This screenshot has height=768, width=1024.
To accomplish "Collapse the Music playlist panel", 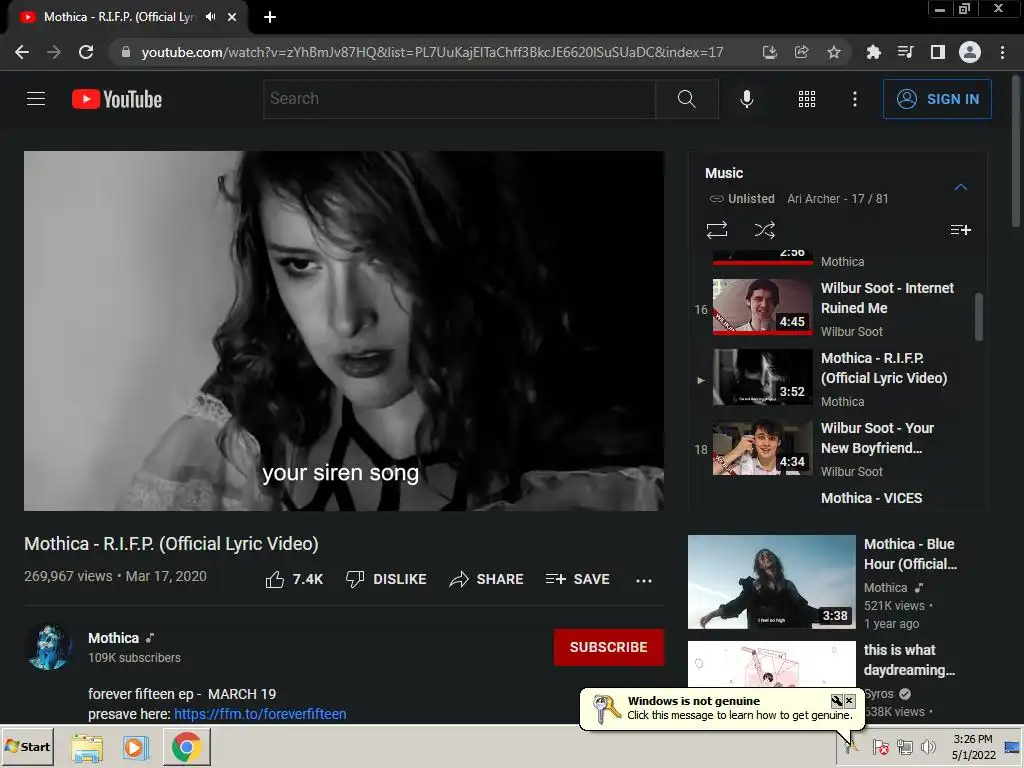I will click(x=960, y=187).
